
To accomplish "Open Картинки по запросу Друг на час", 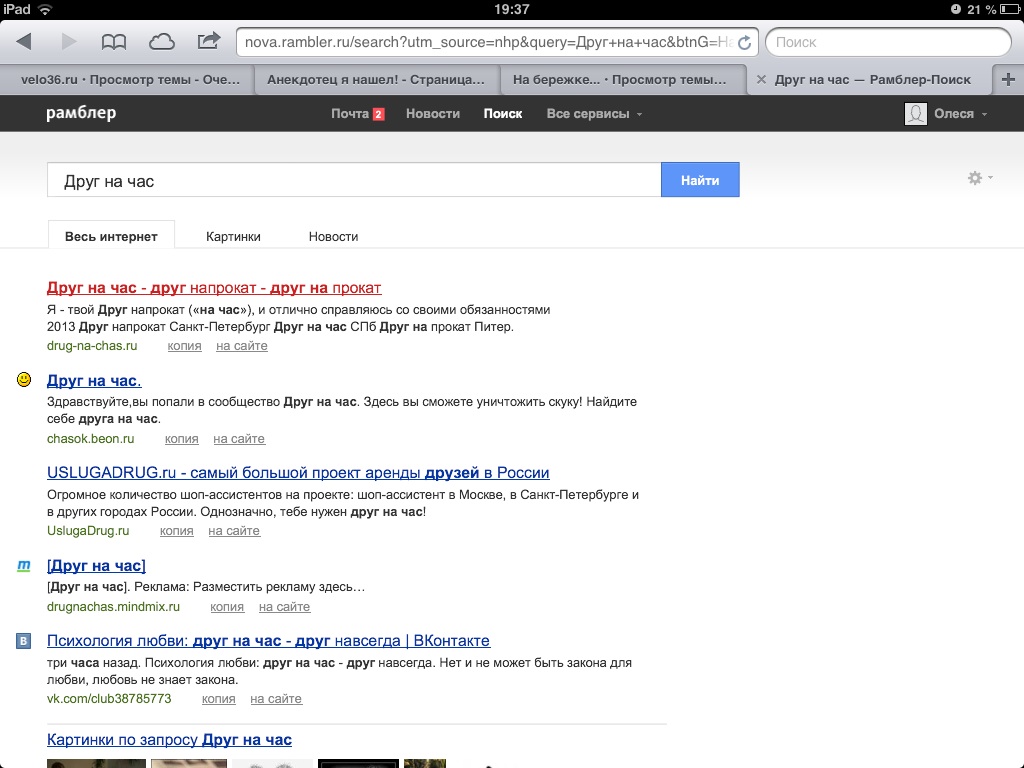I will click(x=169, y=740).
